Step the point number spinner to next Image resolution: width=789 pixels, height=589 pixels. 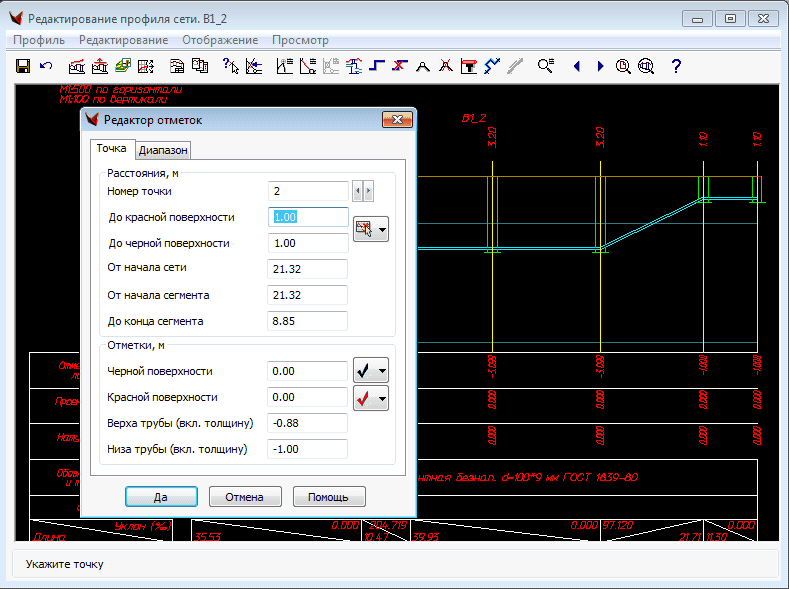click(x=369, y=190)
